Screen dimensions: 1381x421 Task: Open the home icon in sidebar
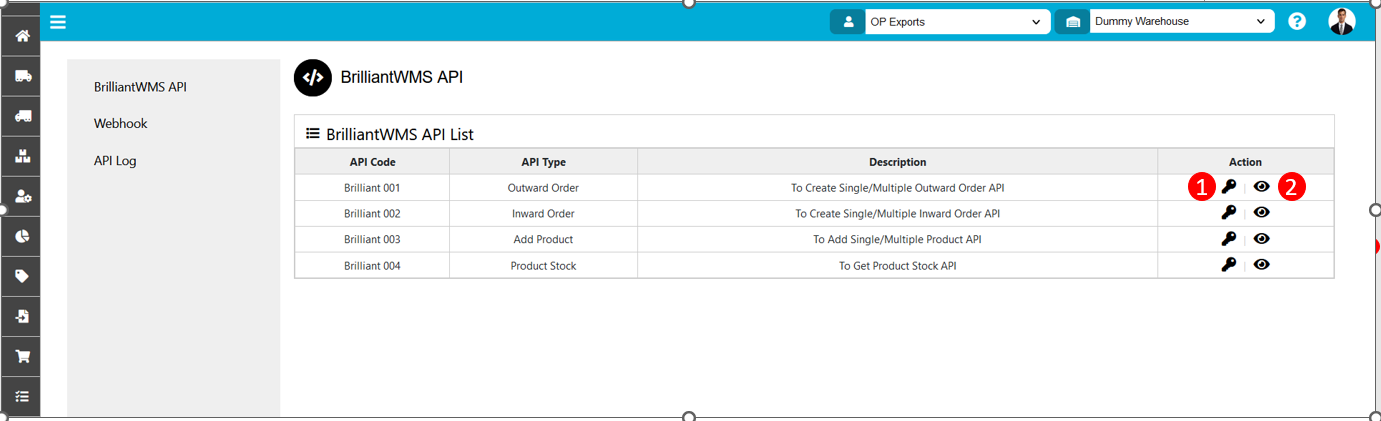[x=22, y=36]
